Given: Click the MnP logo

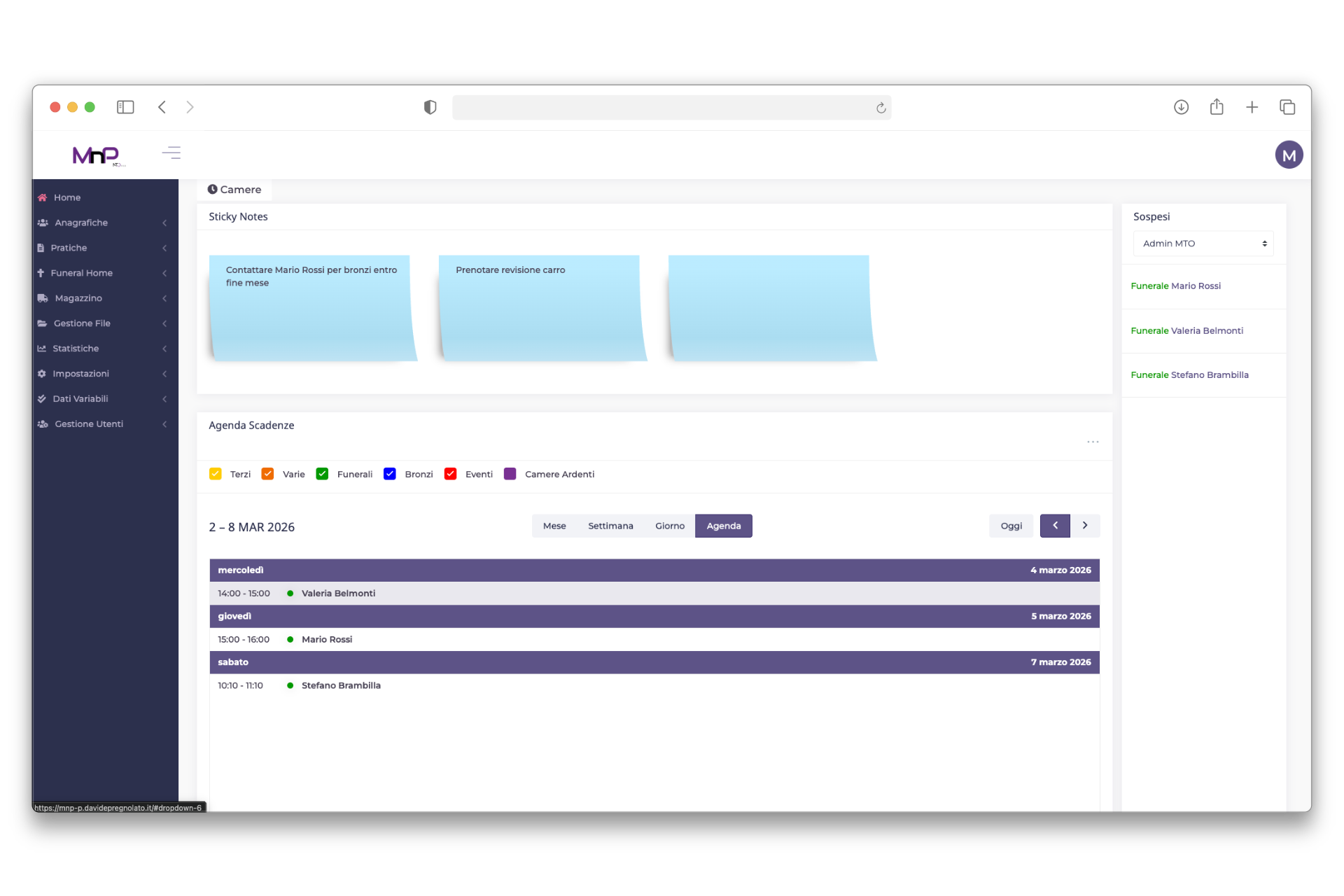Looking at the screenshot, I should 97,155.
